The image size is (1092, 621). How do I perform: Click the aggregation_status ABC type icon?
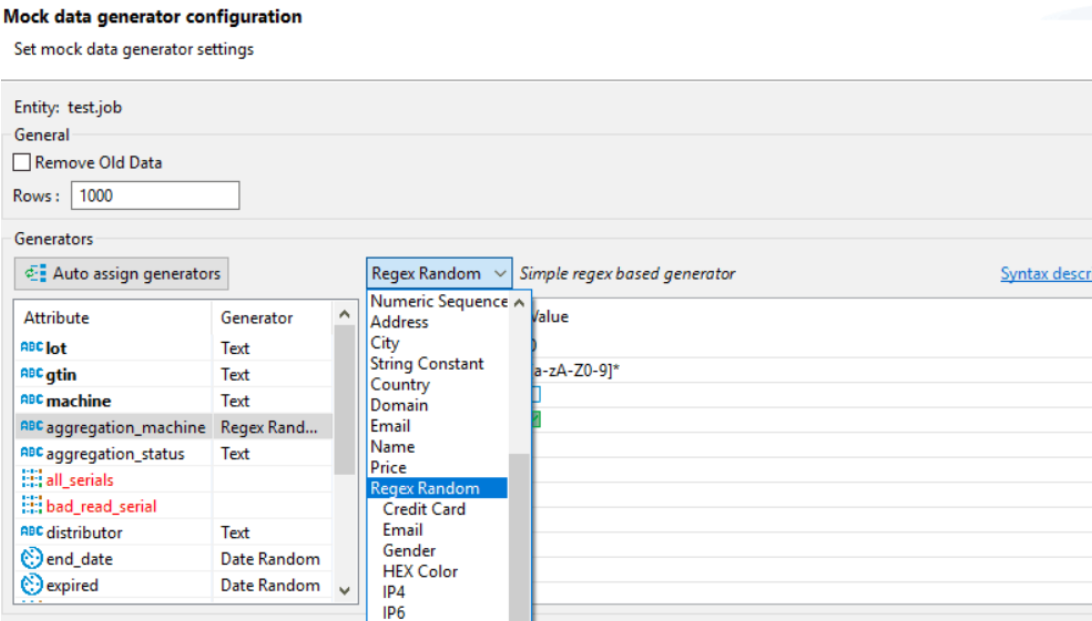tap(31, 453)
